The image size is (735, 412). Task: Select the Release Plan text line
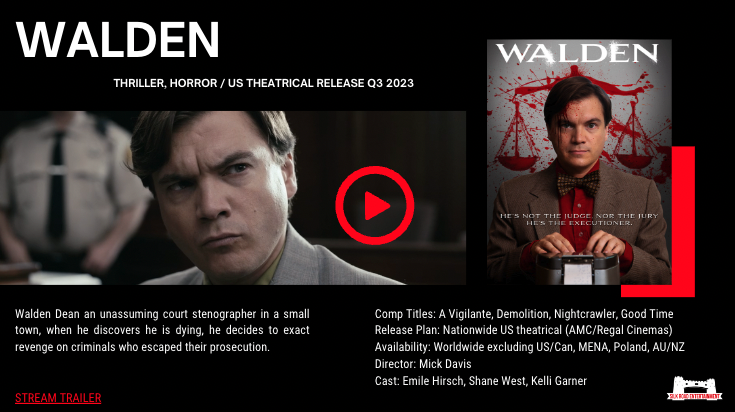524,330
